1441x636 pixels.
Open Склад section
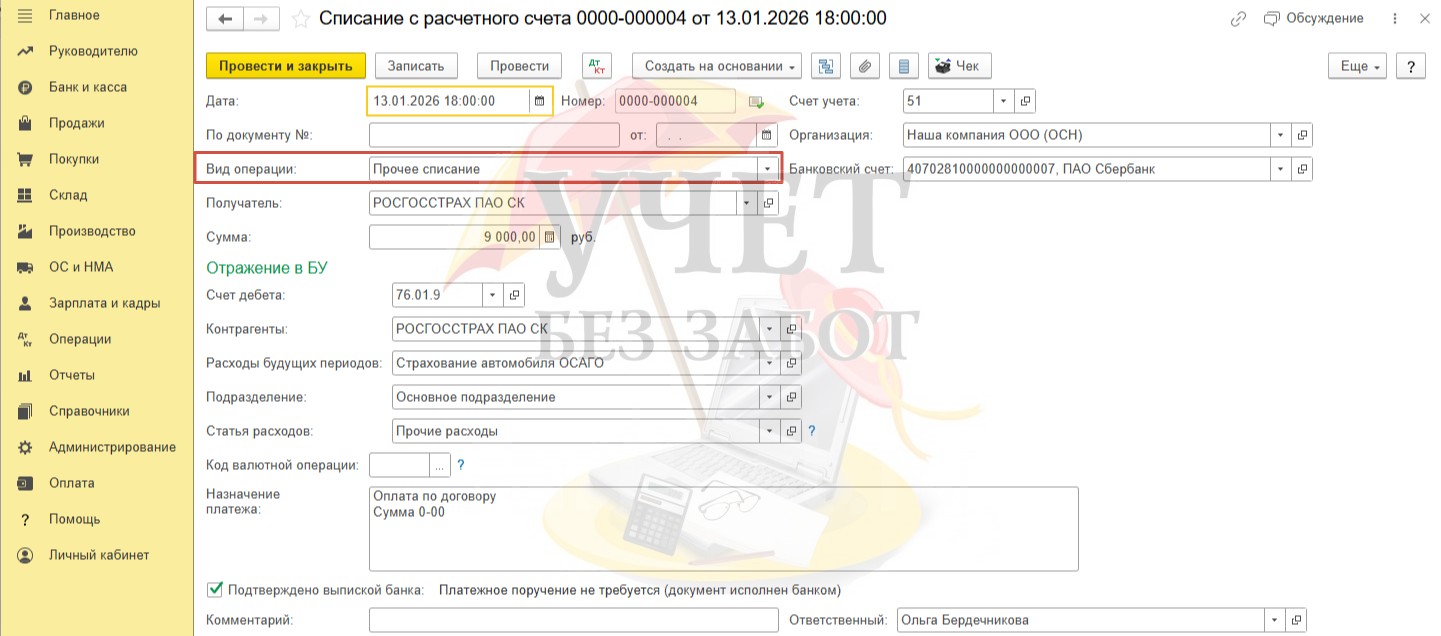coord(68,195)
